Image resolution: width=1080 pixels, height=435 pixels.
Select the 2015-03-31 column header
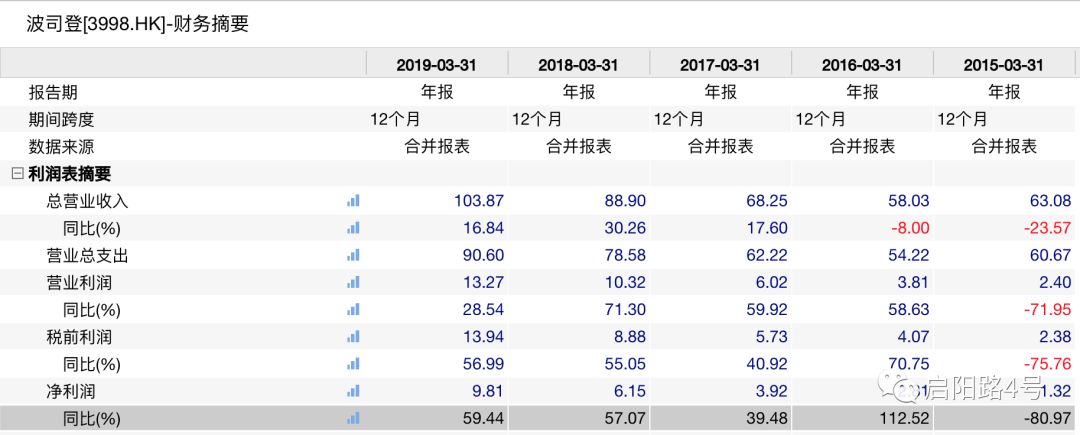point(1004,65)
